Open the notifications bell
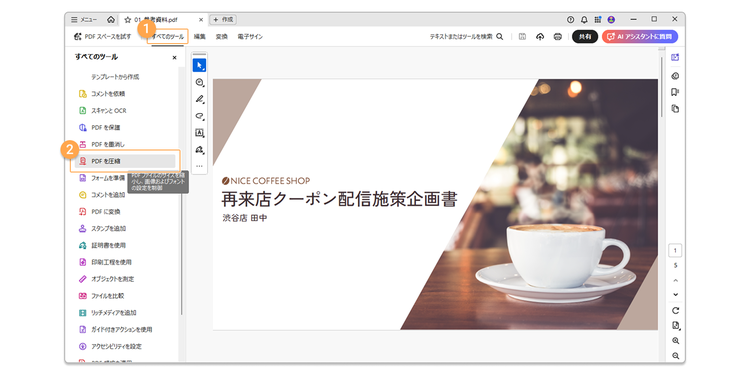Image resolution: width=750 pixels, height=375 pixels. pyautogui.click(x=584, y=20)
